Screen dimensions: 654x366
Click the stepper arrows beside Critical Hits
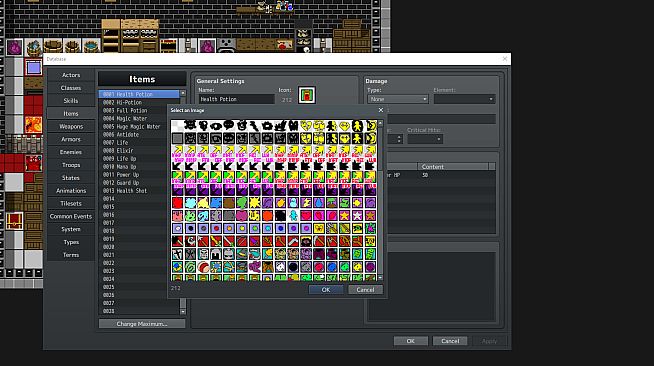[399, 139]
